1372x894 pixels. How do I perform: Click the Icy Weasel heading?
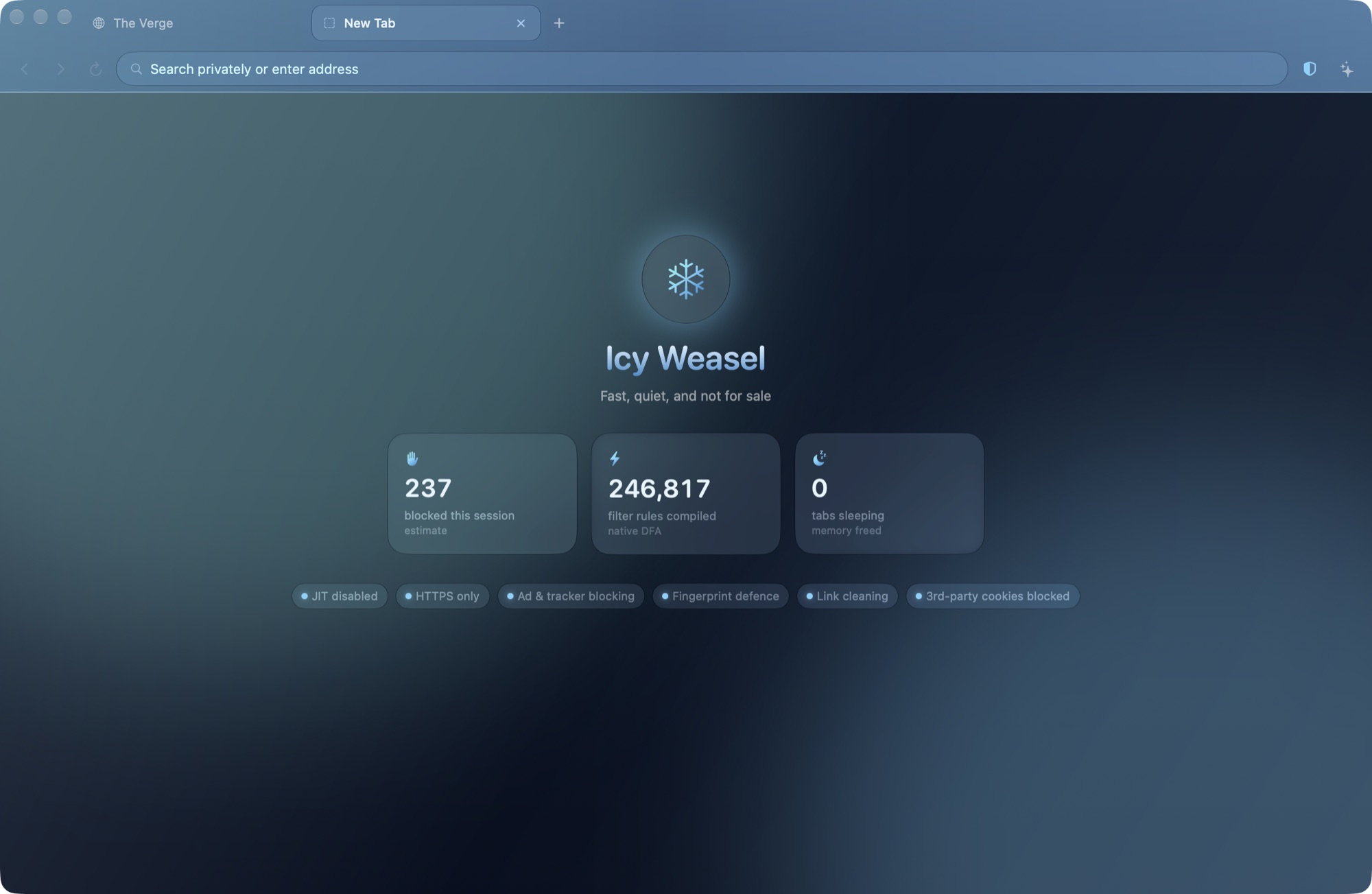(685, 359)
